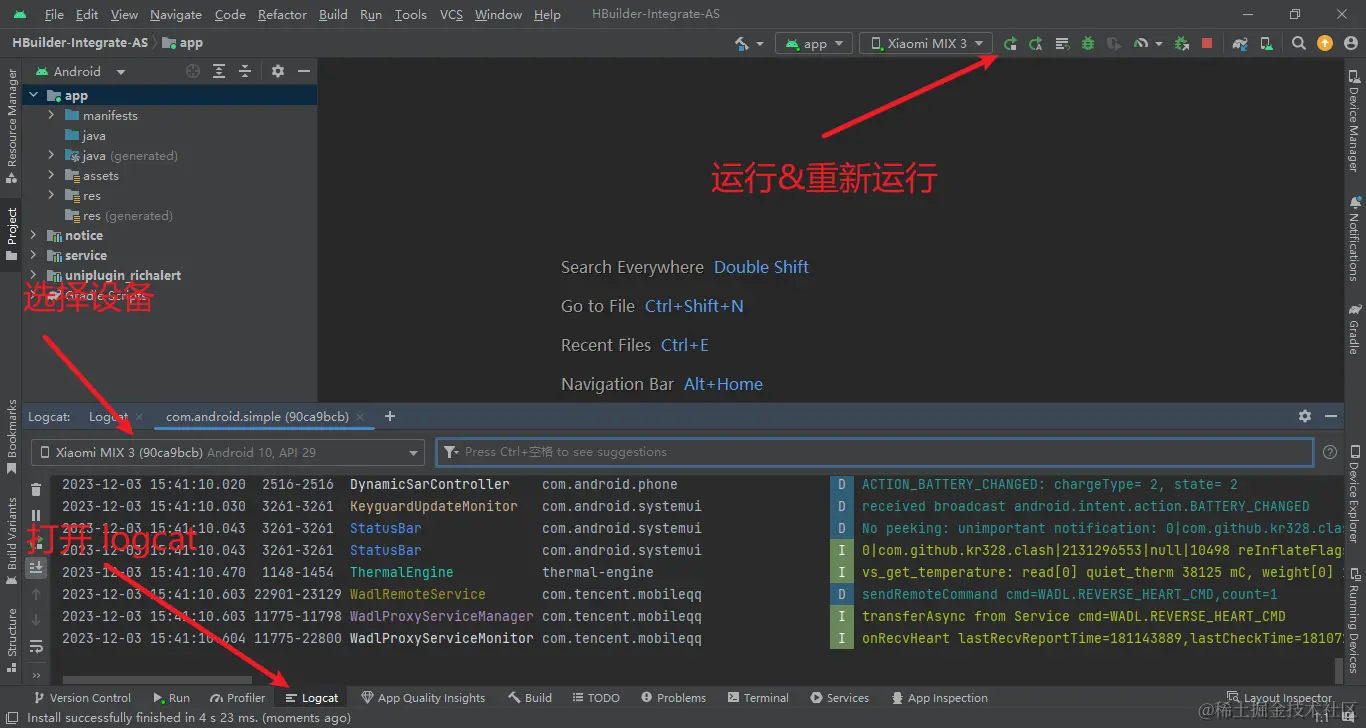Open App Quality Insights tool window
1366x728 pixels.
pyautogui.click(x=423, y=698)
